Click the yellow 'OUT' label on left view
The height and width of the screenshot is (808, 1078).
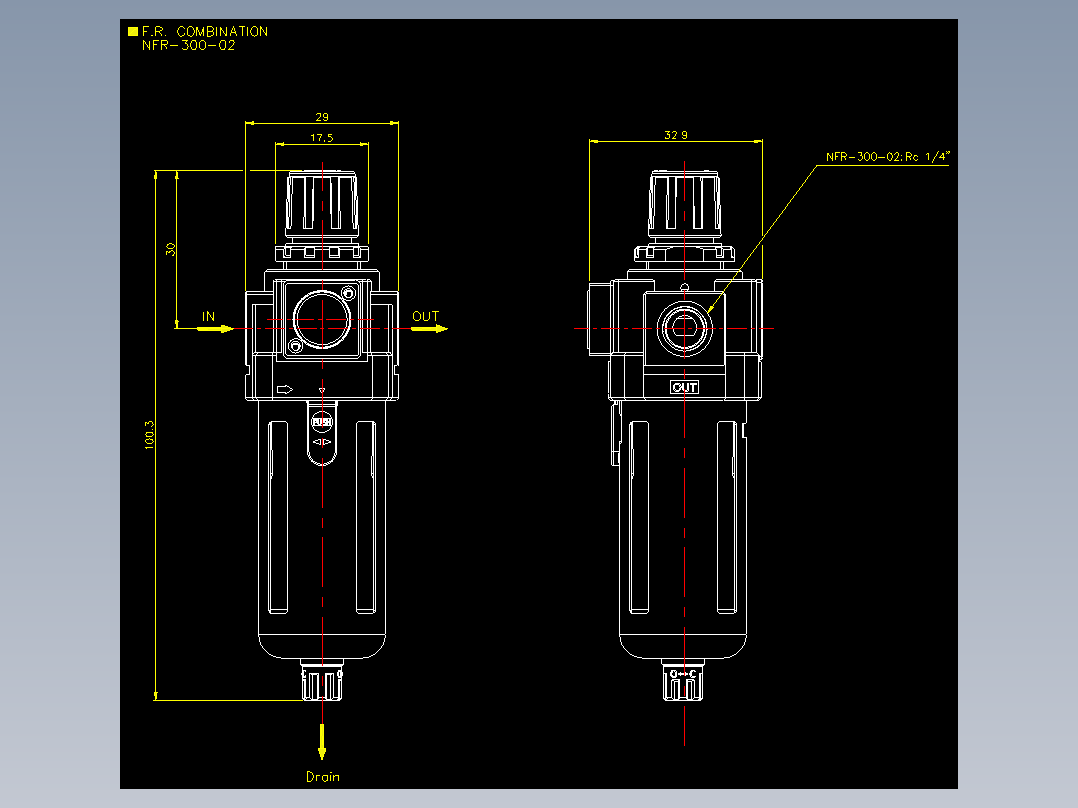coord(426,316)
